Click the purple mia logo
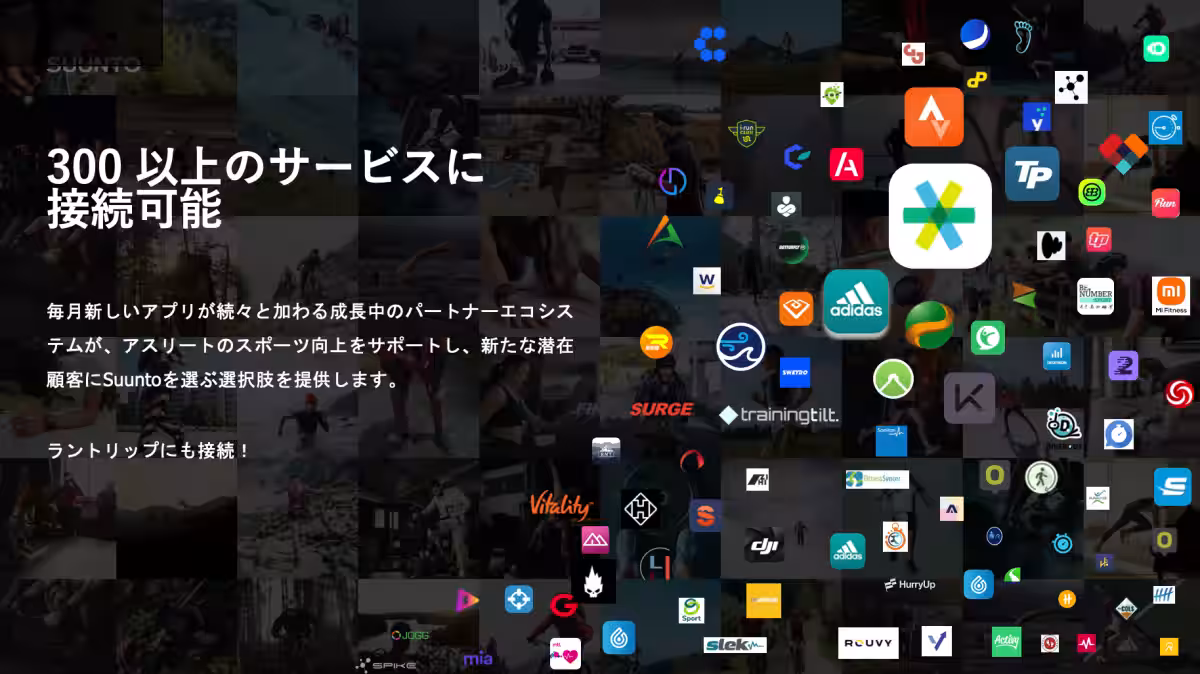Screen dimensions: 1200x674 click(477, 659)
